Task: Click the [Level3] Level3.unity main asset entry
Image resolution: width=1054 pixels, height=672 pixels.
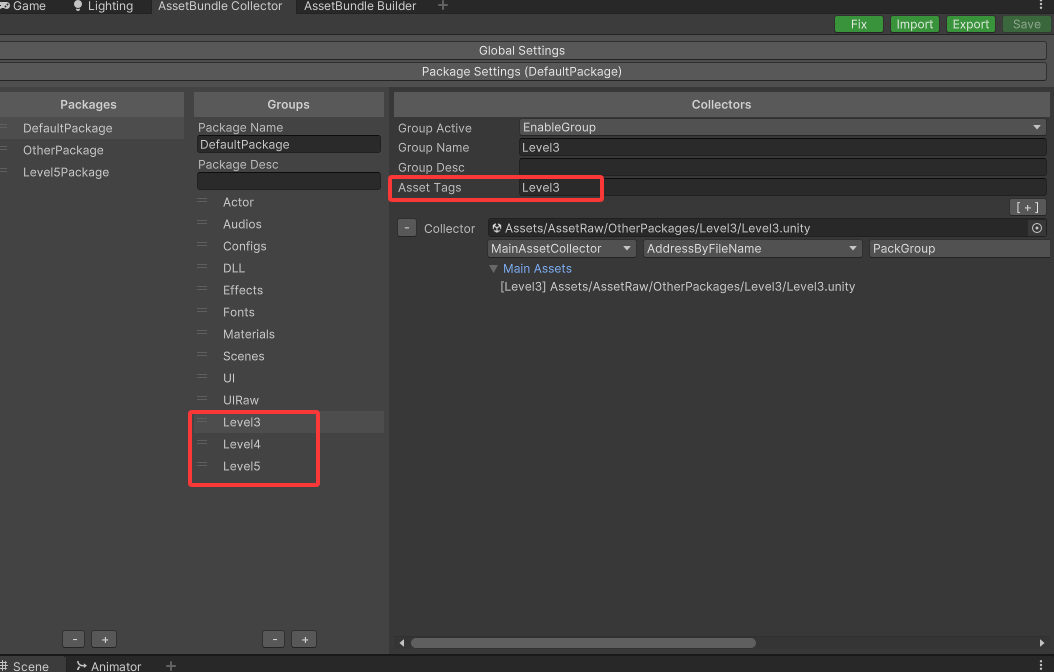Action: coord(678,286)
